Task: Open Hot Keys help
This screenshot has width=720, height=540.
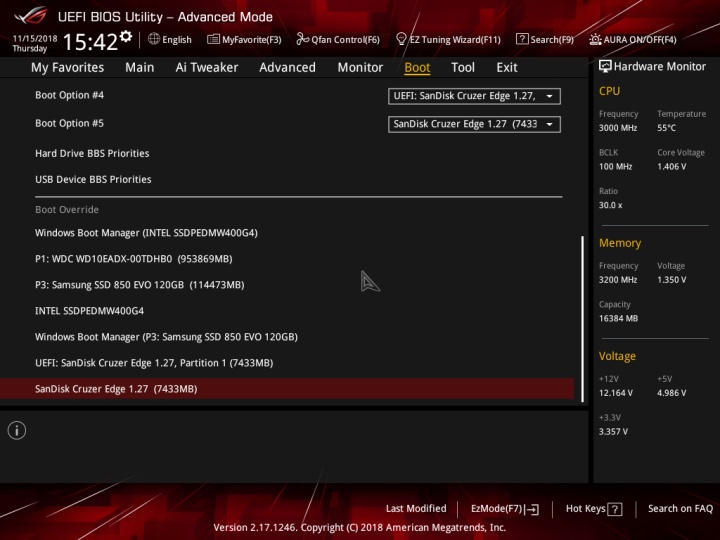Action: pyautogui.click(x=594, y=509)
